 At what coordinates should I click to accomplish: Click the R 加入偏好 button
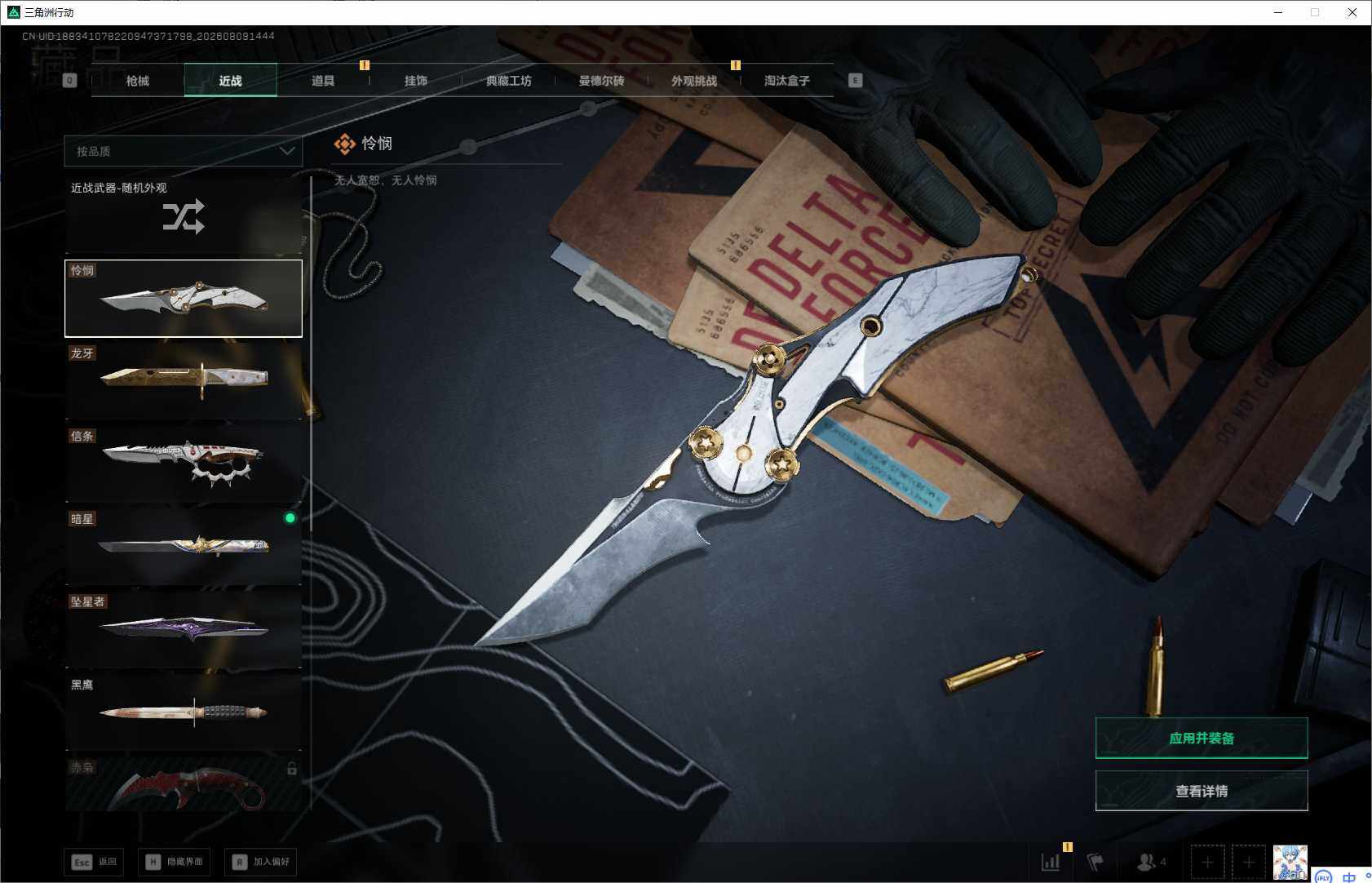260,862
